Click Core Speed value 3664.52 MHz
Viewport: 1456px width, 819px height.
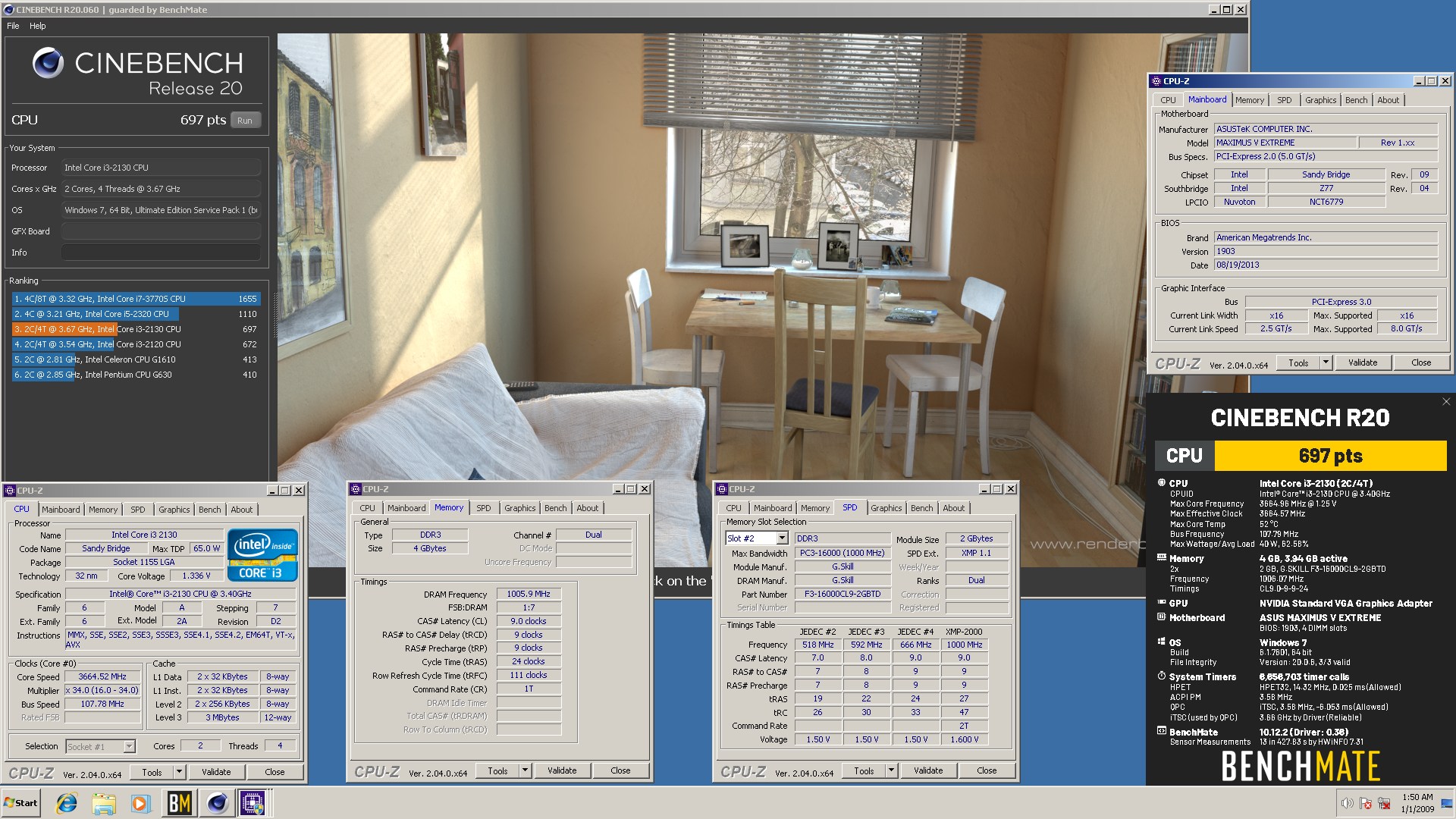102,676
